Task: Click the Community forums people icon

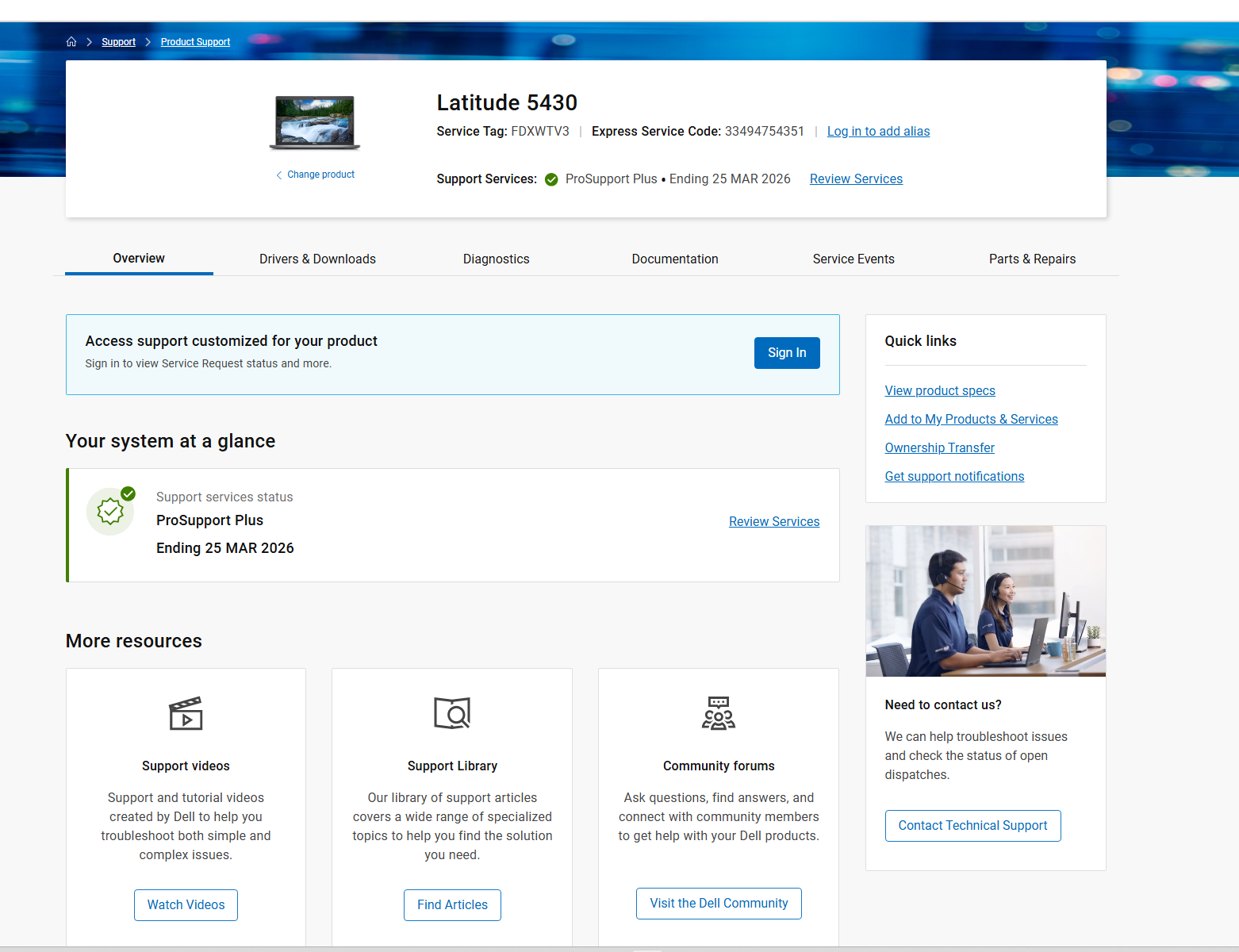Action: (x=719, y=713)
